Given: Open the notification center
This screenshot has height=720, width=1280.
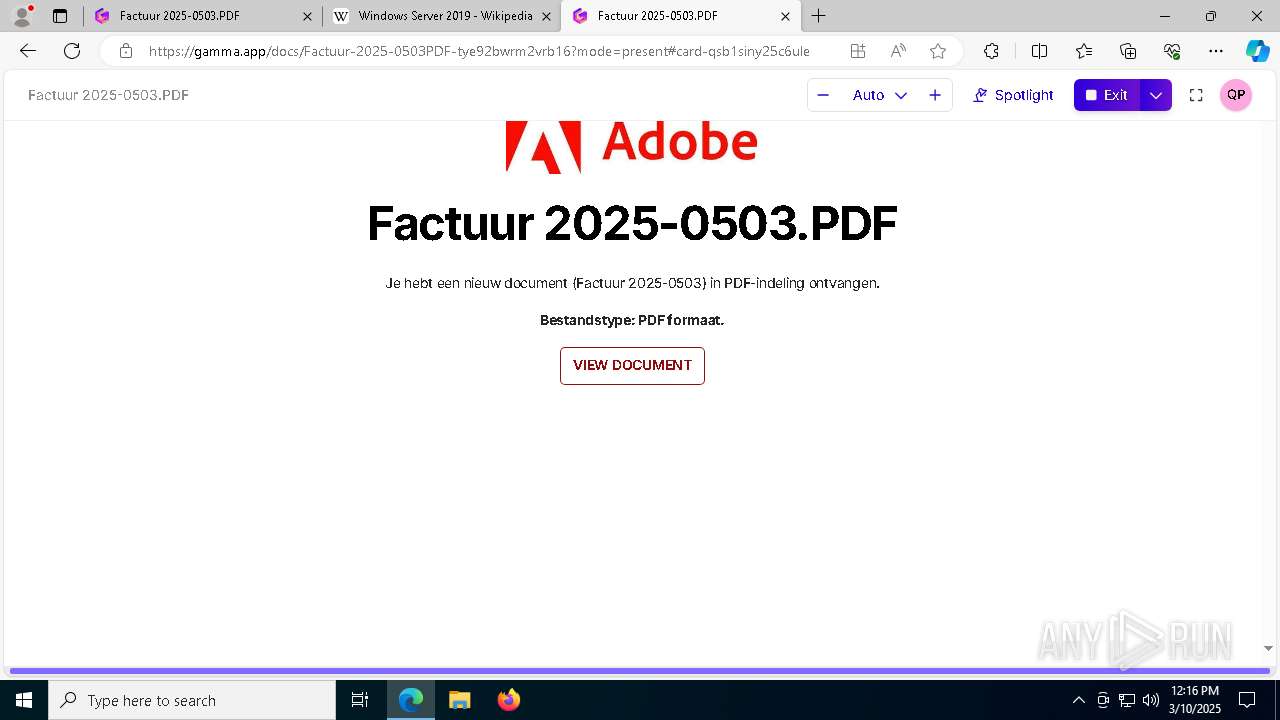Looking at the screenshot, I should 1247,700.
